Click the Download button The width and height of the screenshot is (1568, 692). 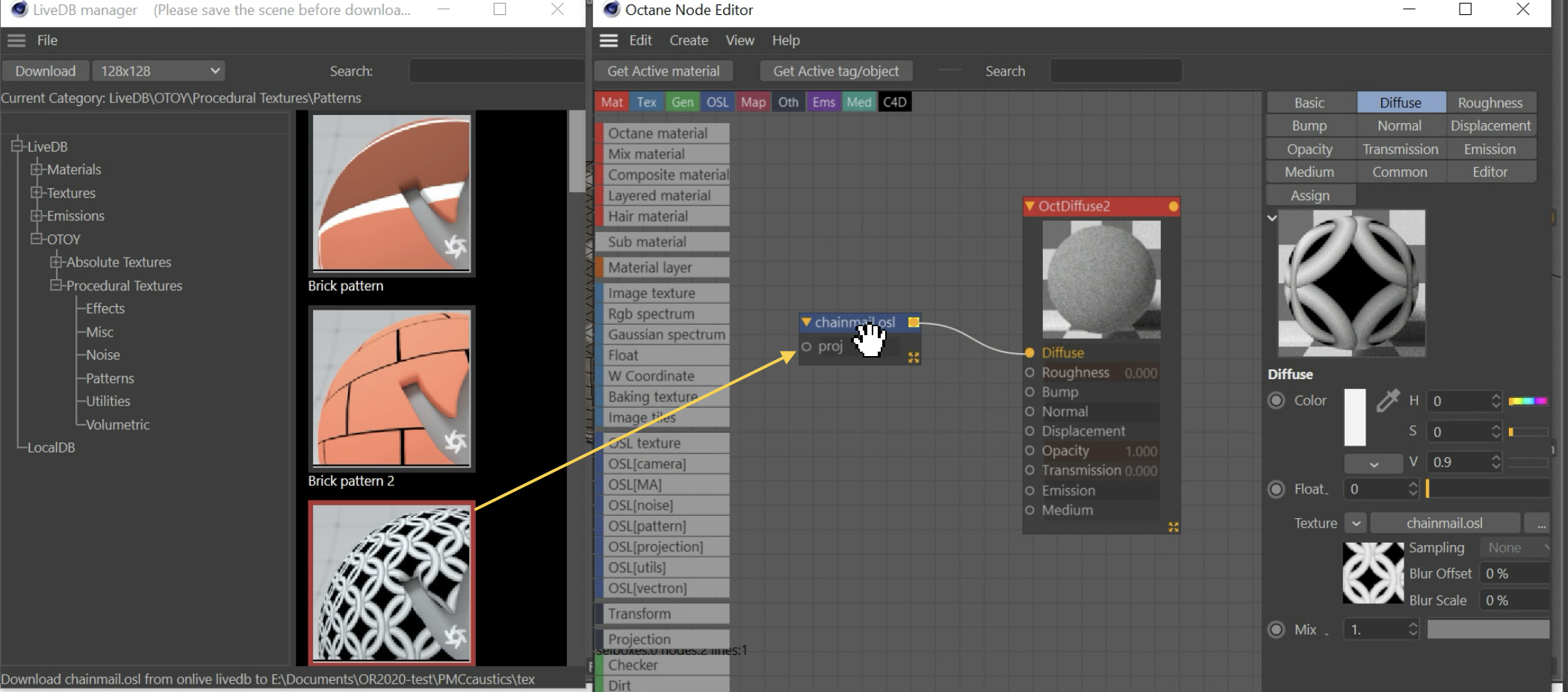(x=46, y=71)
